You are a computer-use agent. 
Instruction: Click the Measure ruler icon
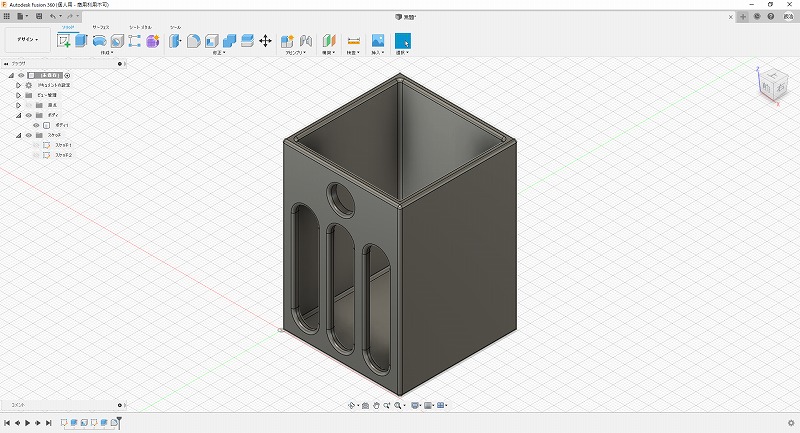coord(353,41)
